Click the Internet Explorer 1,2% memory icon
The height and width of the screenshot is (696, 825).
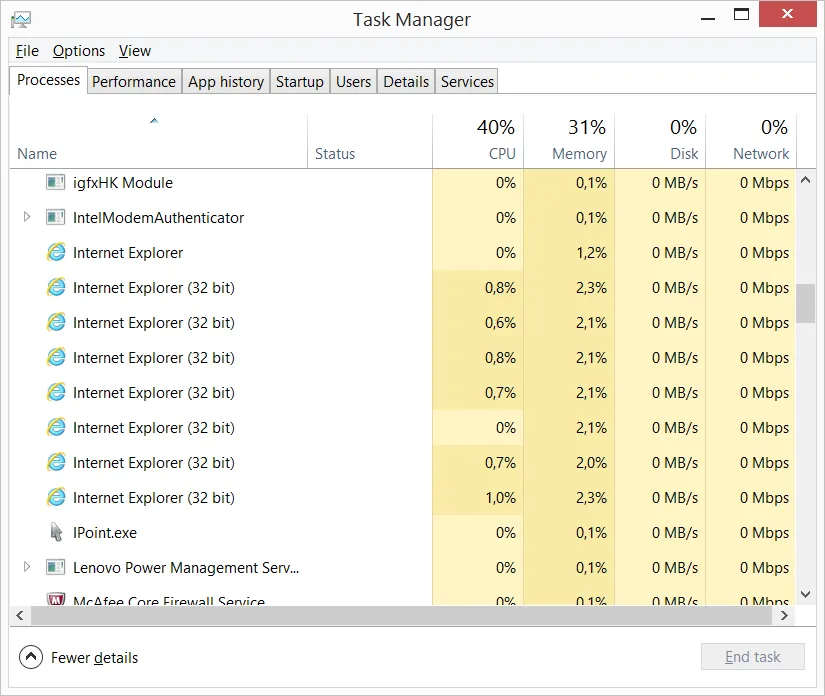click(x=56, y=253)
